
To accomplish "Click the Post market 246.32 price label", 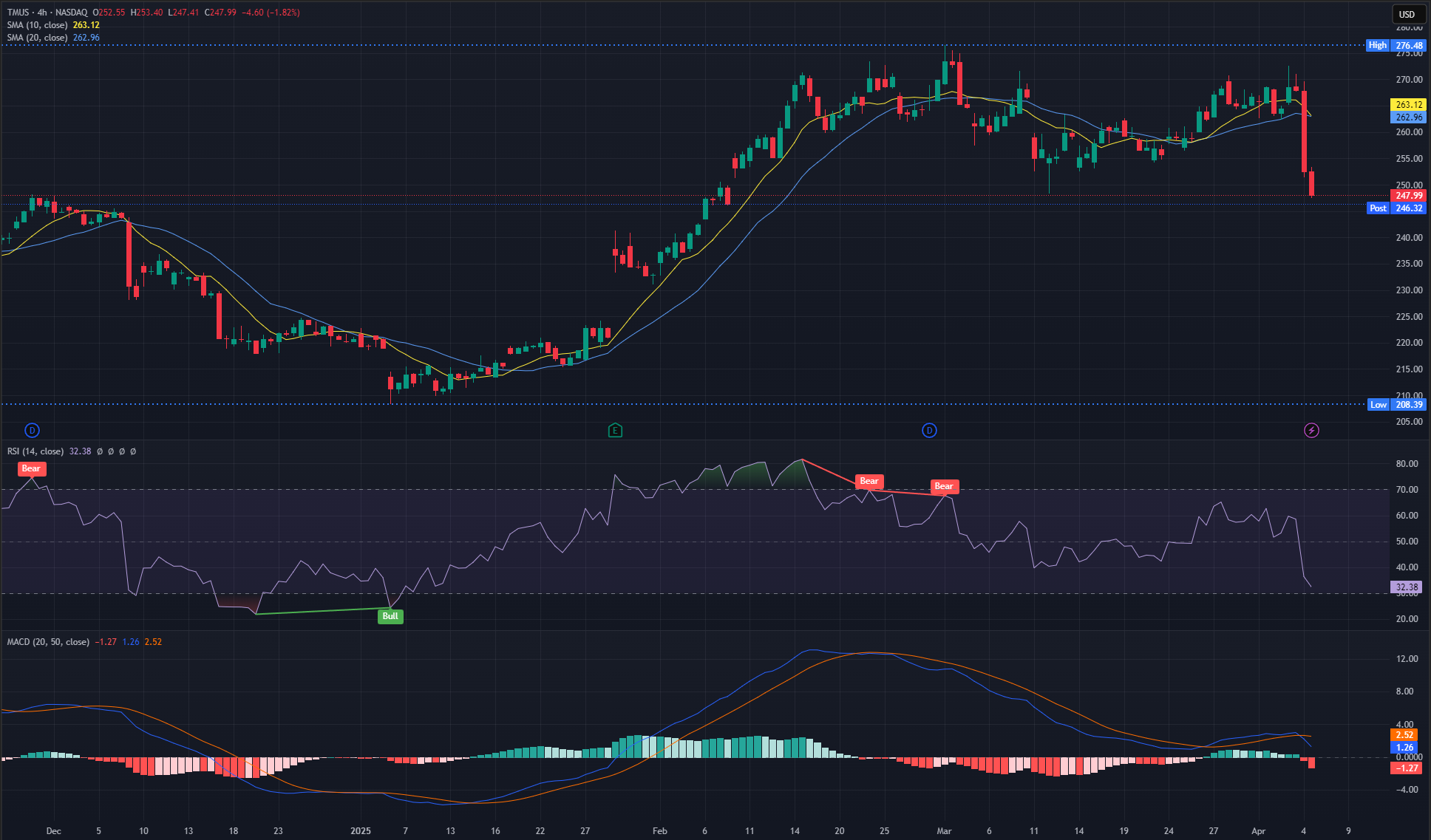I will pyautogui.click(x=1396, y=208).
